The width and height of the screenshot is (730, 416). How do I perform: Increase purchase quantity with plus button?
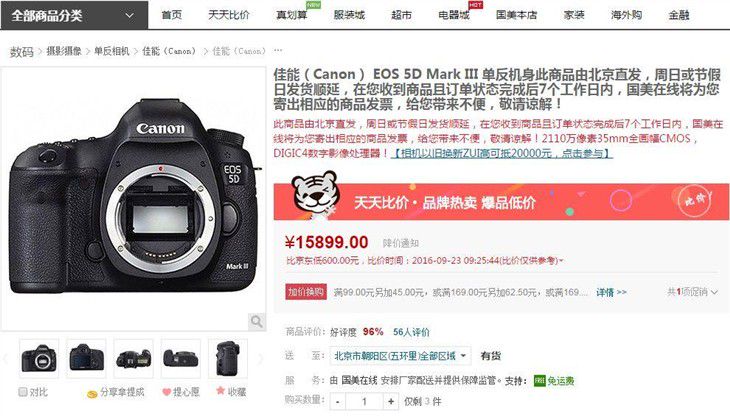pos(391,401)
